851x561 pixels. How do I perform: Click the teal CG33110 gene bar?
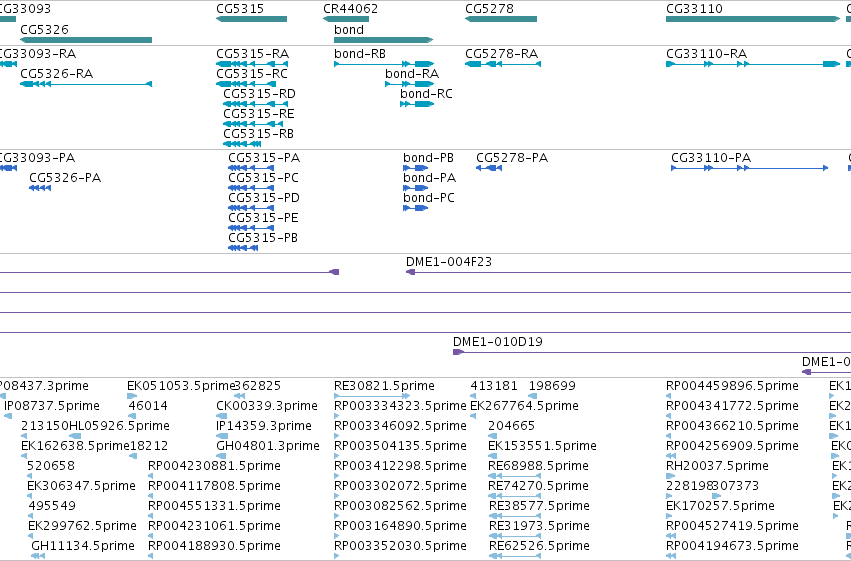click(x=753, y=19)
